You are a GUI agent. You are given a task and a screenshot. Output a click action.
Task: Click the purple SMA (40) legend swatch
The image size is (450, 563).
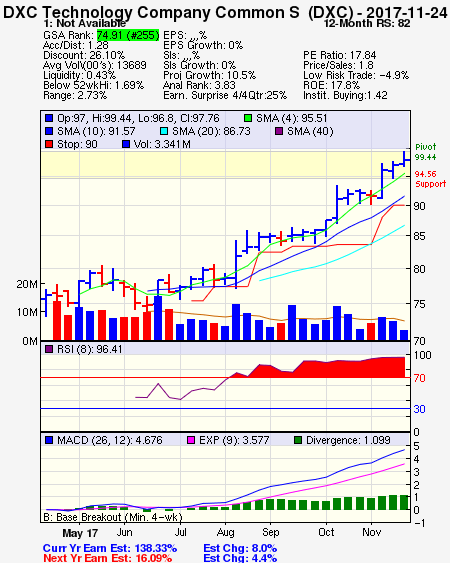pos(279,131)
